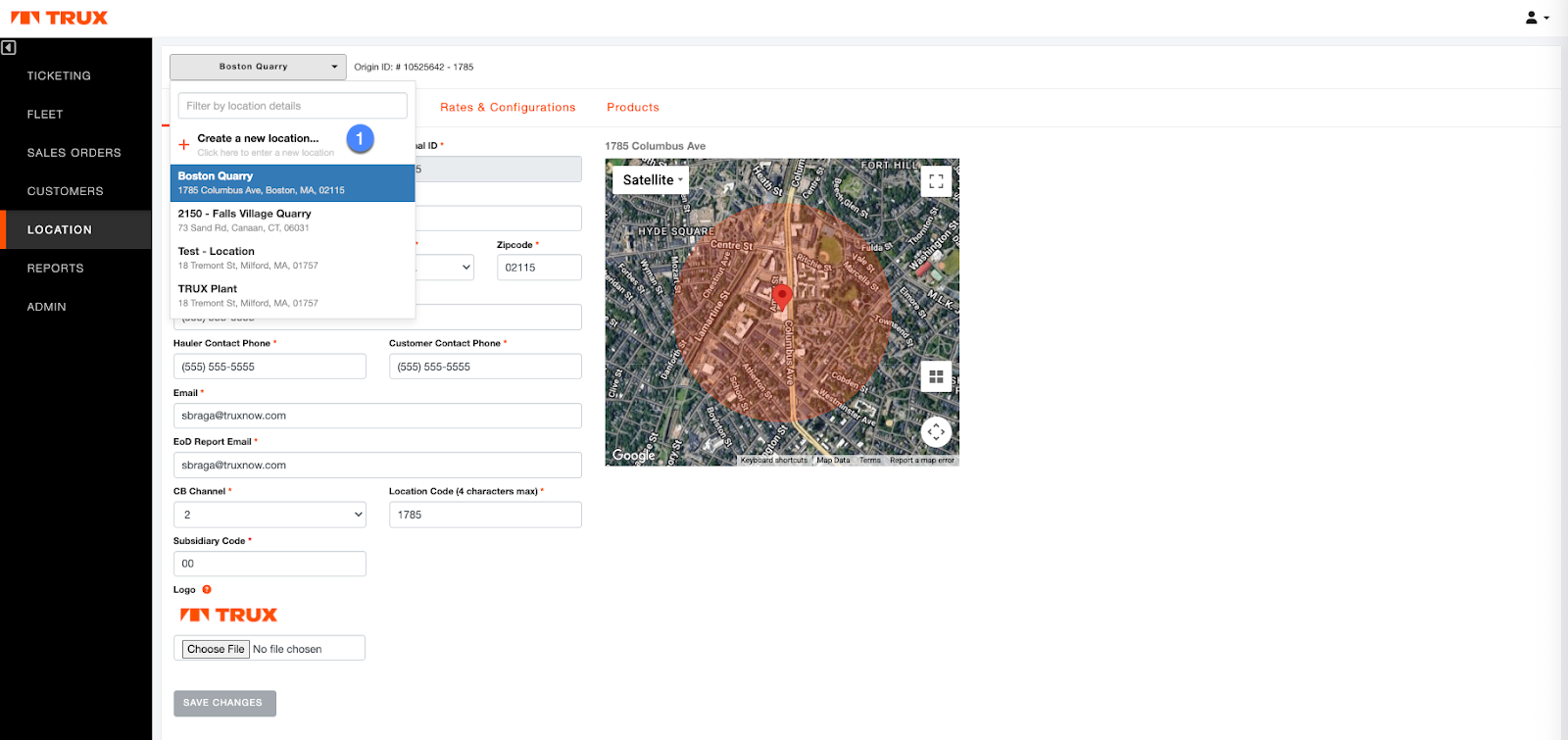Click the Save Changes button

pos(224,703)
